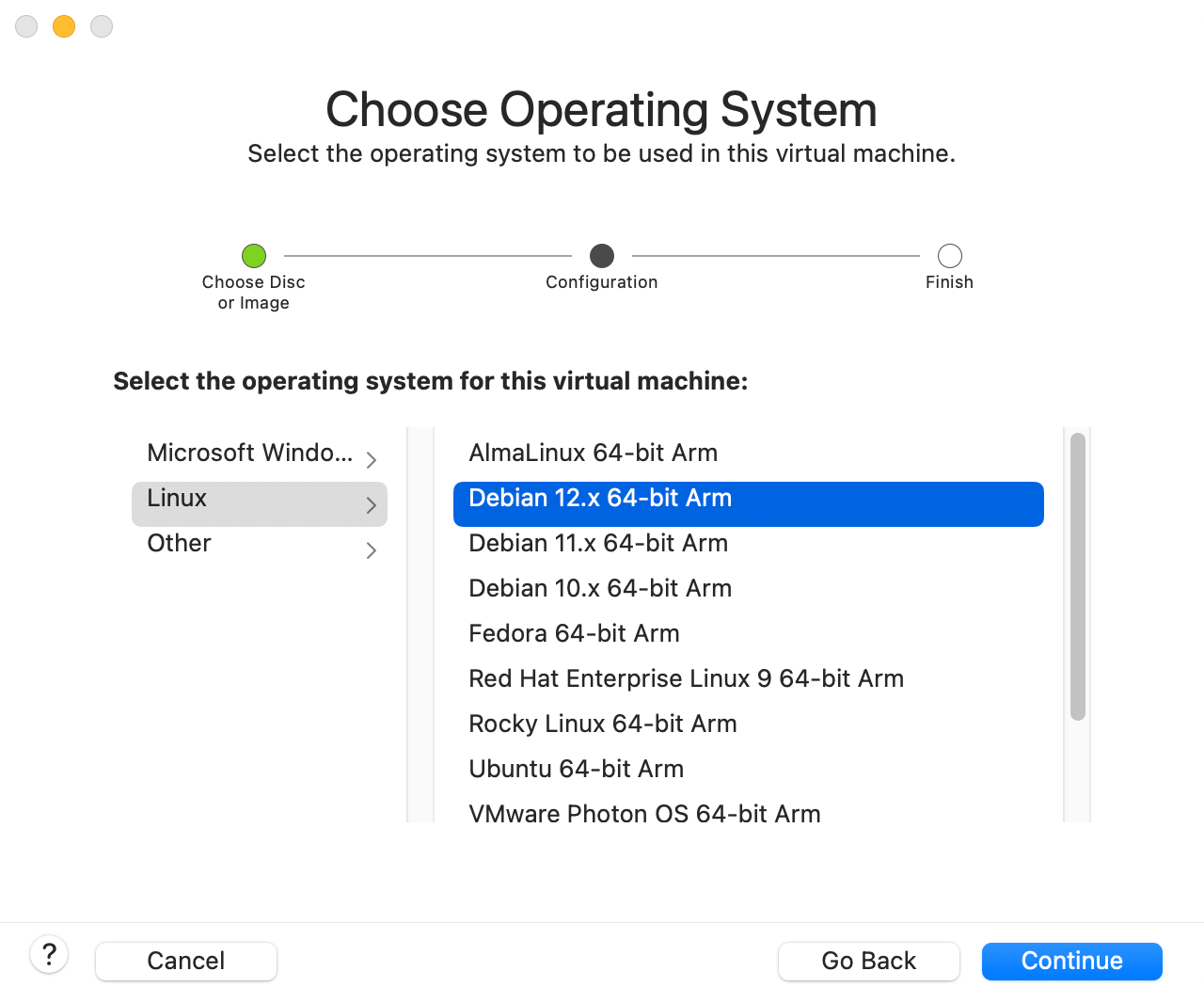Screen dimensions: 1204x1003
Task: Click the green Choose Disc or Image step indicator
Action: click(x=253, y=255)
